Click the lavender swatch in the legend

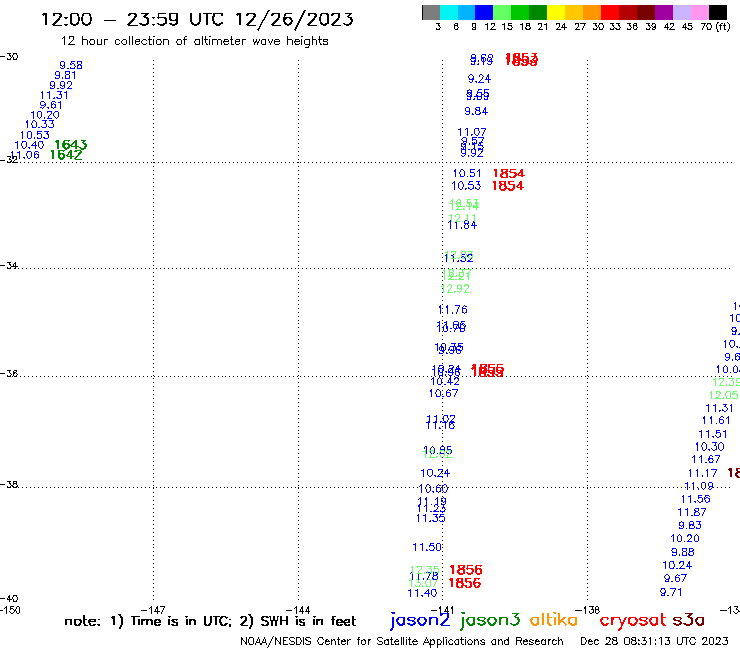[681, 12]
